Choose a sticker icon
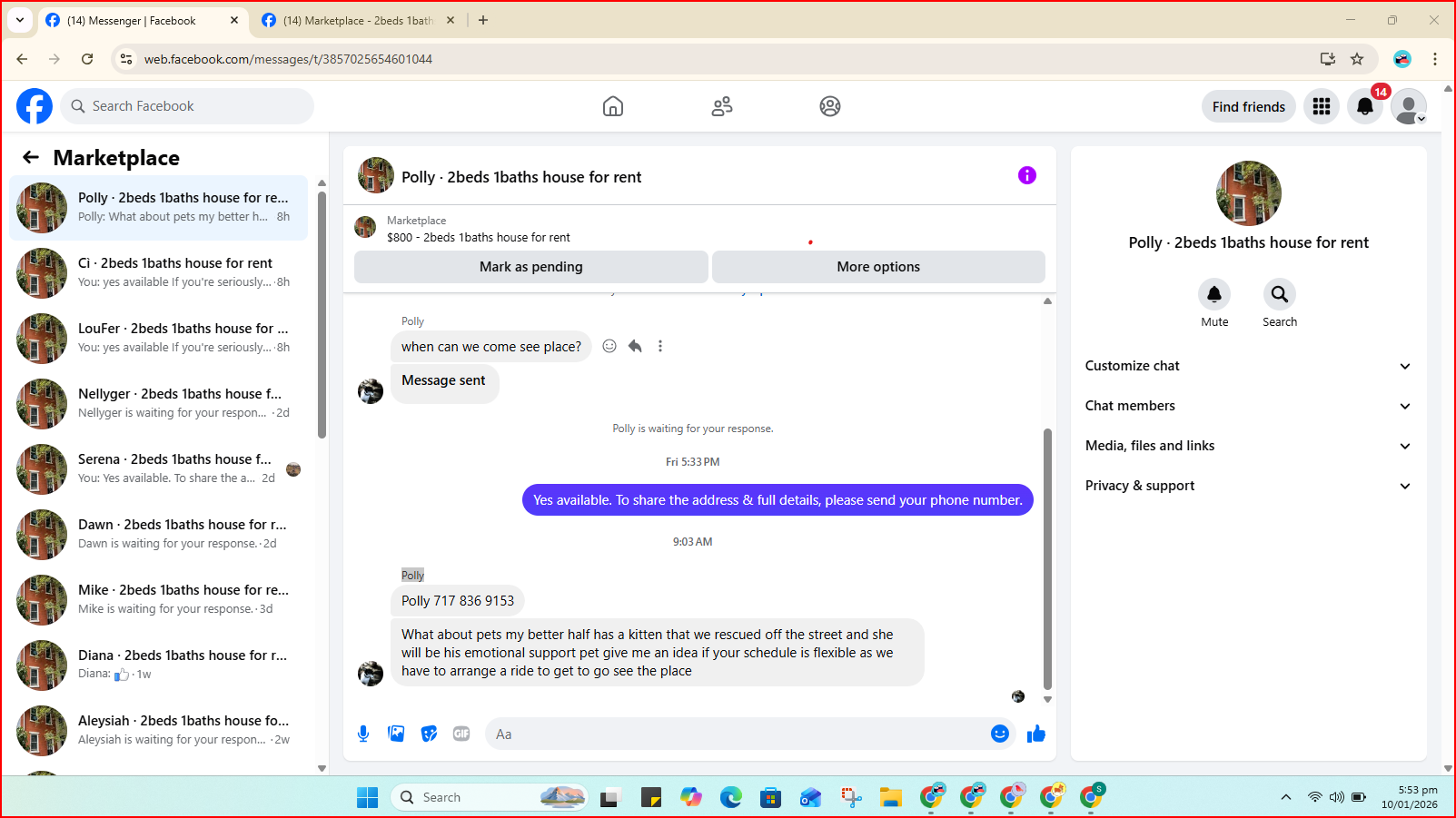The image size is (1456, 818). click(x=429, y=734)
